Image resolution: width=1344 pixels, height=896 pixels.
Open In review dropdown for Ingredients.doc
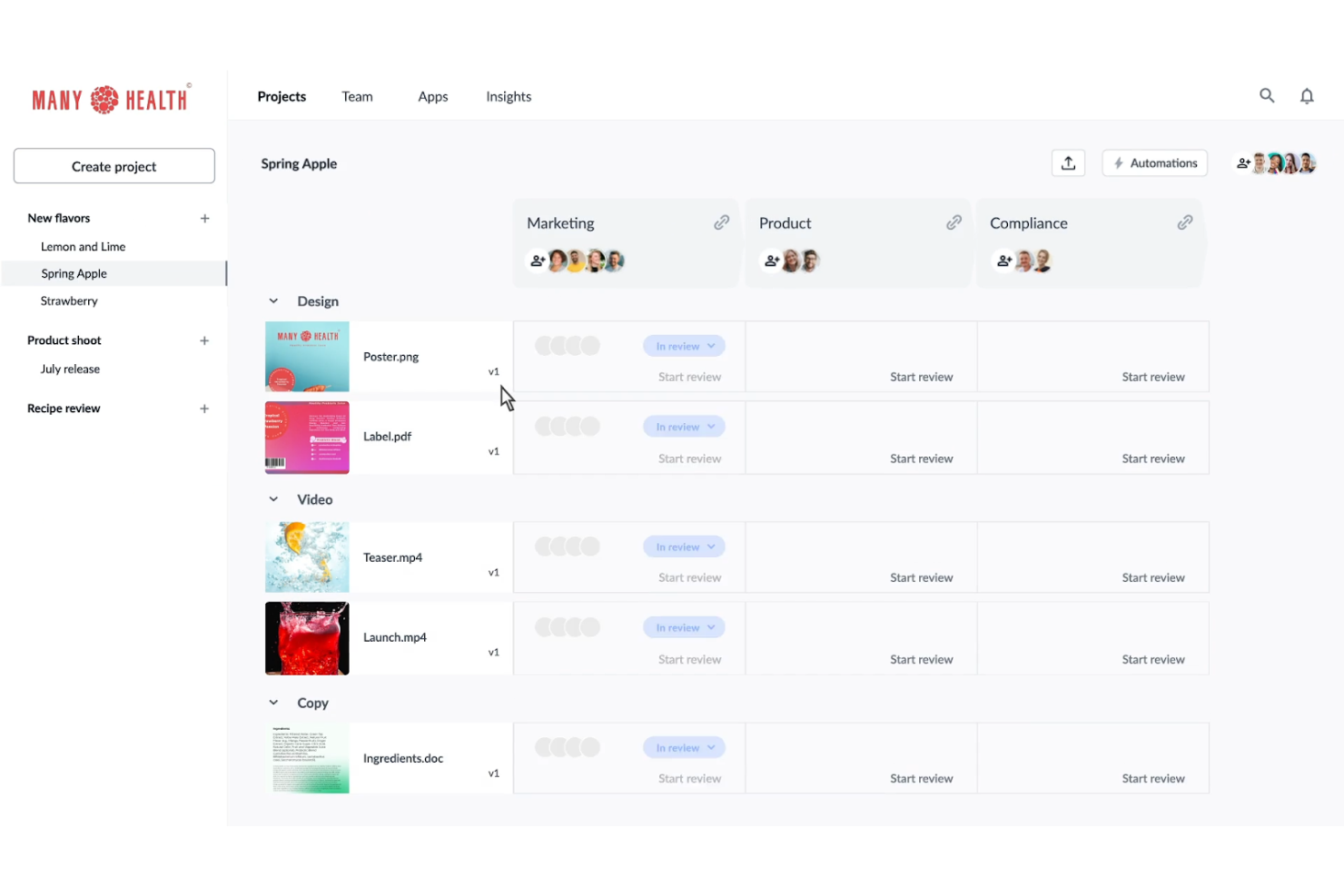point(685,747)
